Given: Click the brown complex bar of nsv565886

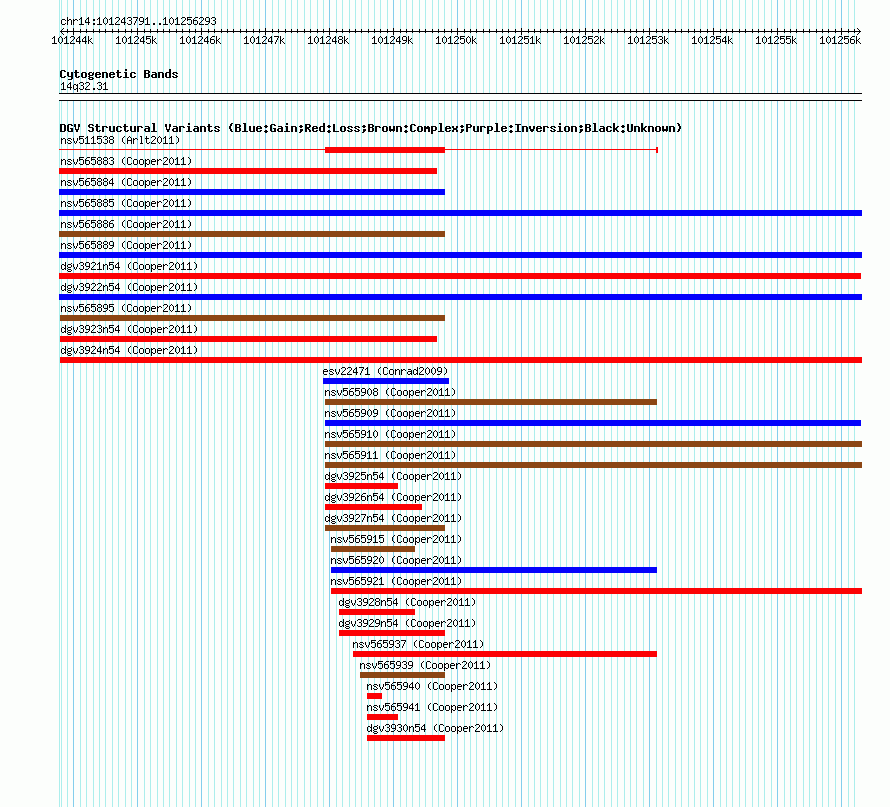Looking at the screenshot, I should click(x=252, y=234).
